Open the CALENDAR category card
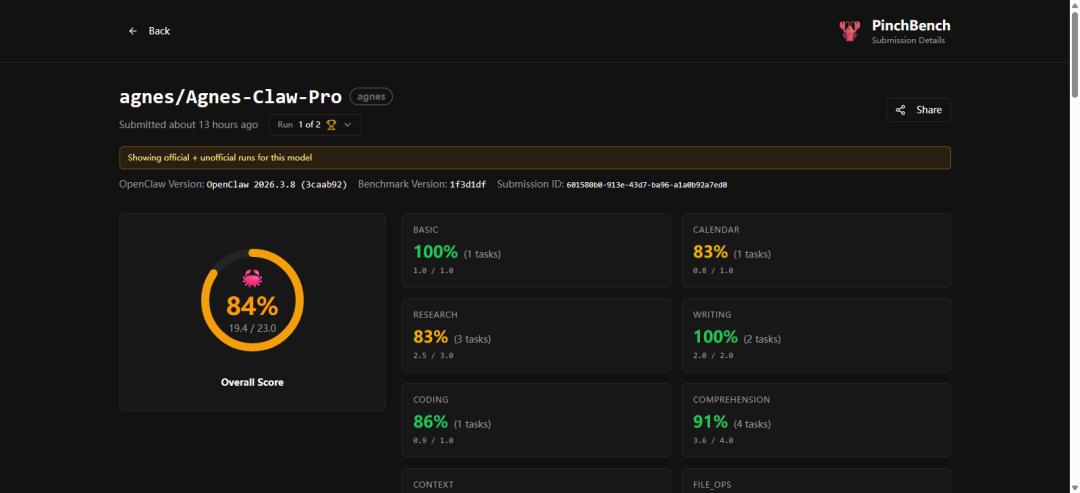 tap(815, 250)
